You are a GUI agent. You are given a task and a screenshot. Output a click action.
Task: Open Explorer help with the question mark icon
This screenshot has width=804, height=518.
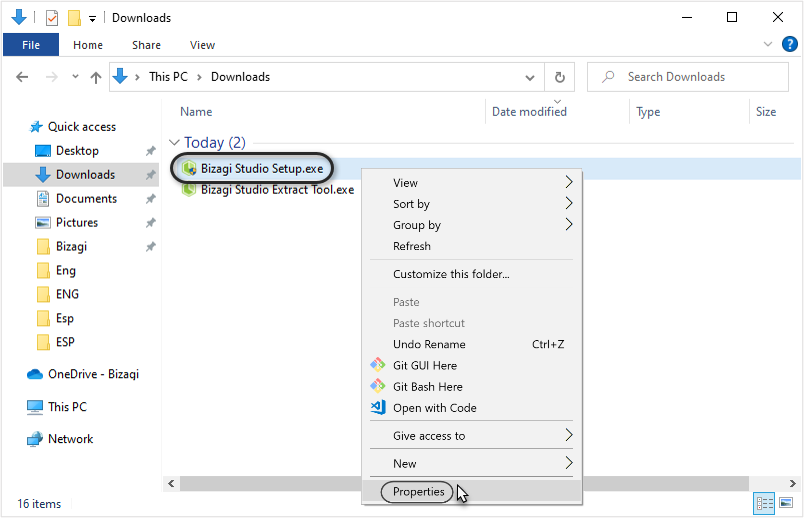coord(789,45)
